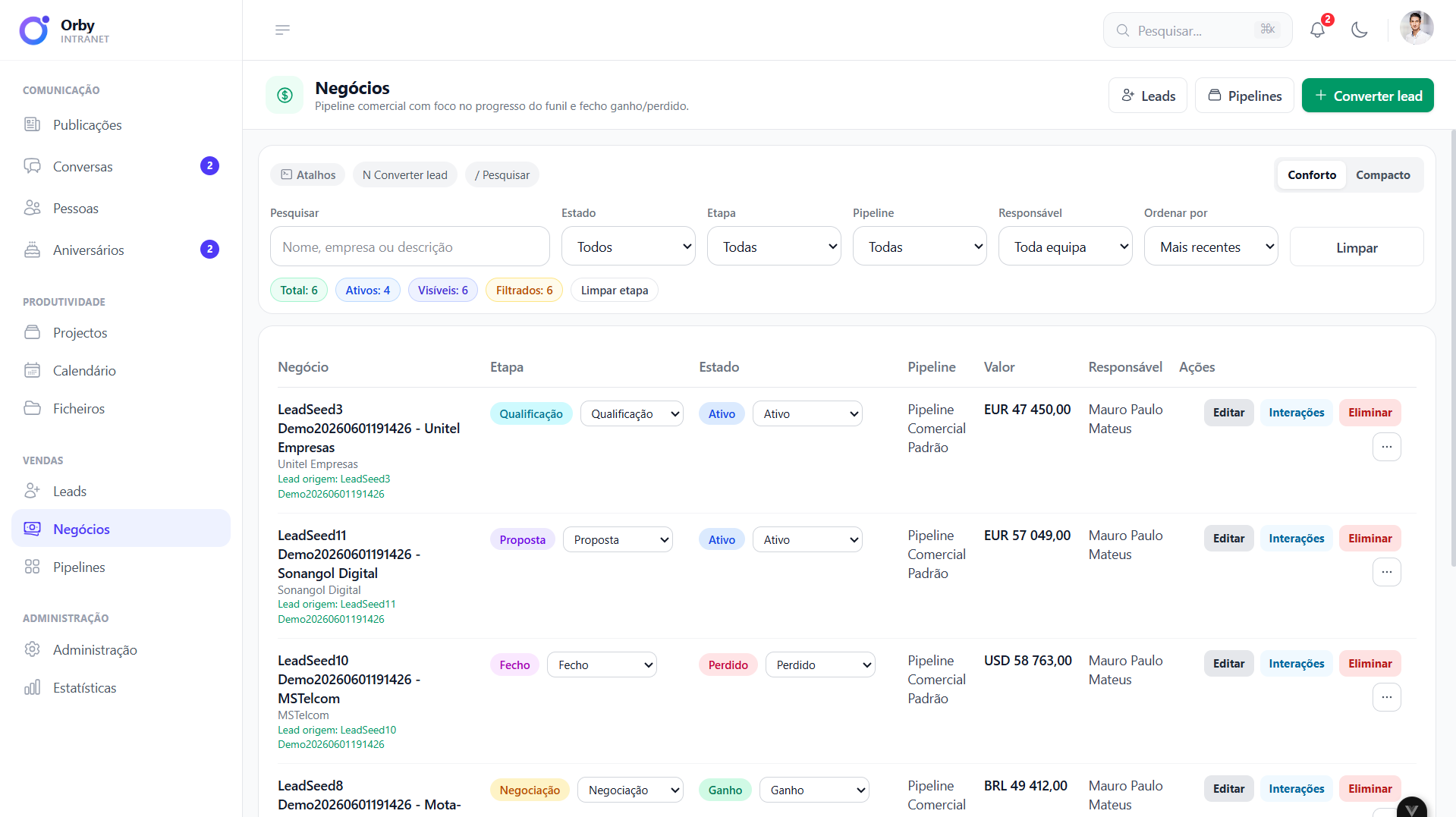This screenshot has width=1456, height=817.
Task: Click in the Nome, empresa ou descrição field
Action: coord(410,247)
